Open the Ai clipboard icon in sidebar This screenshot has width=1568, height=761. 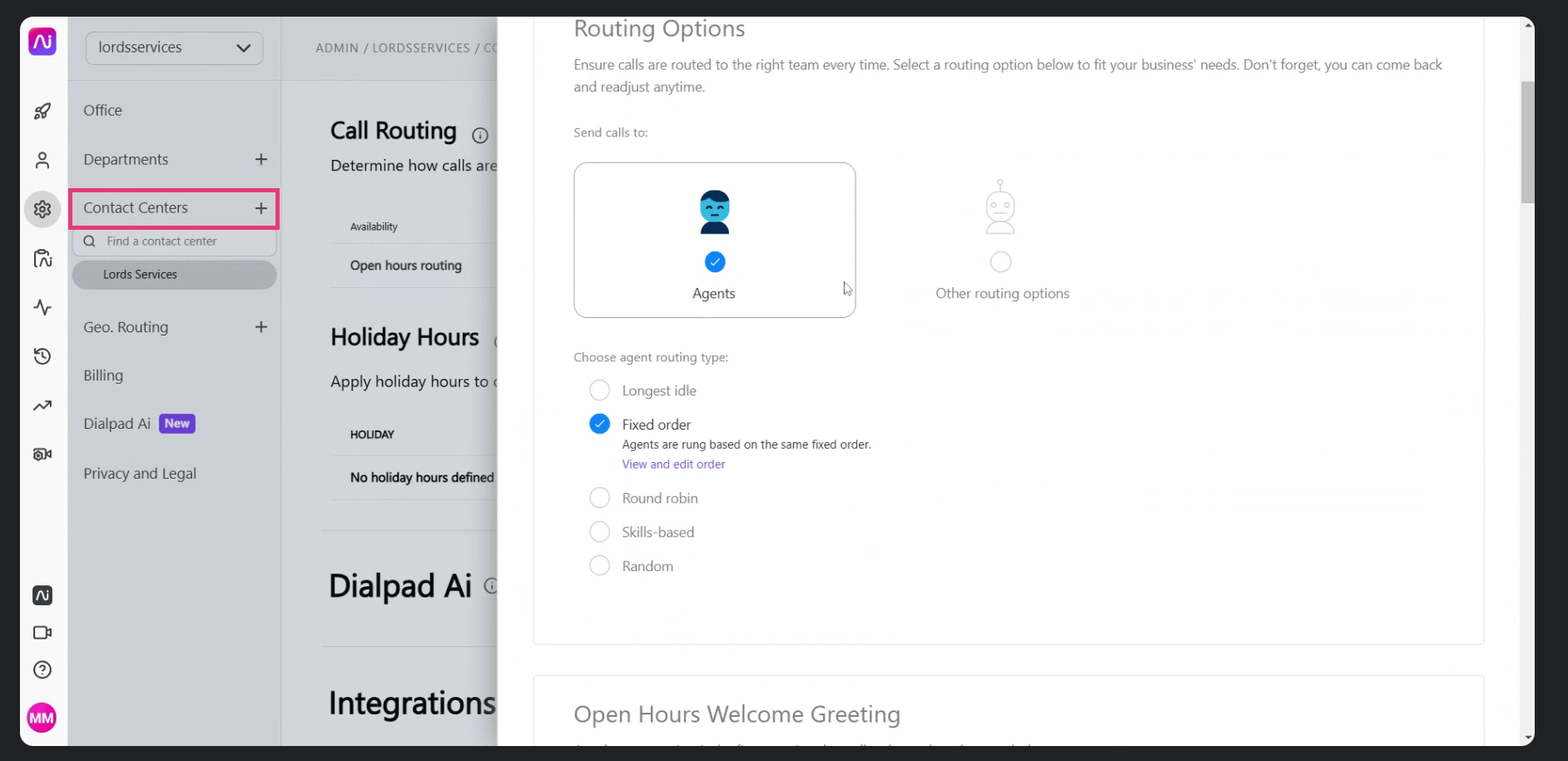42,258
